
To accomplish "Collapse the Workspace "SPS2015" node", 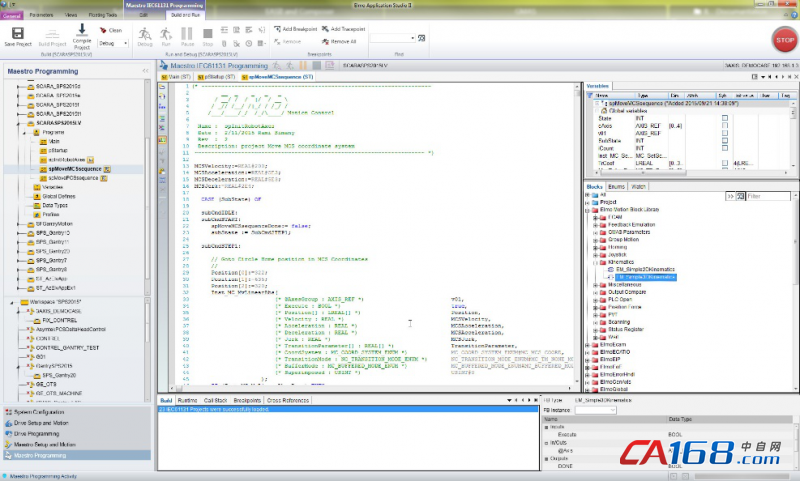I will point(12,302).
